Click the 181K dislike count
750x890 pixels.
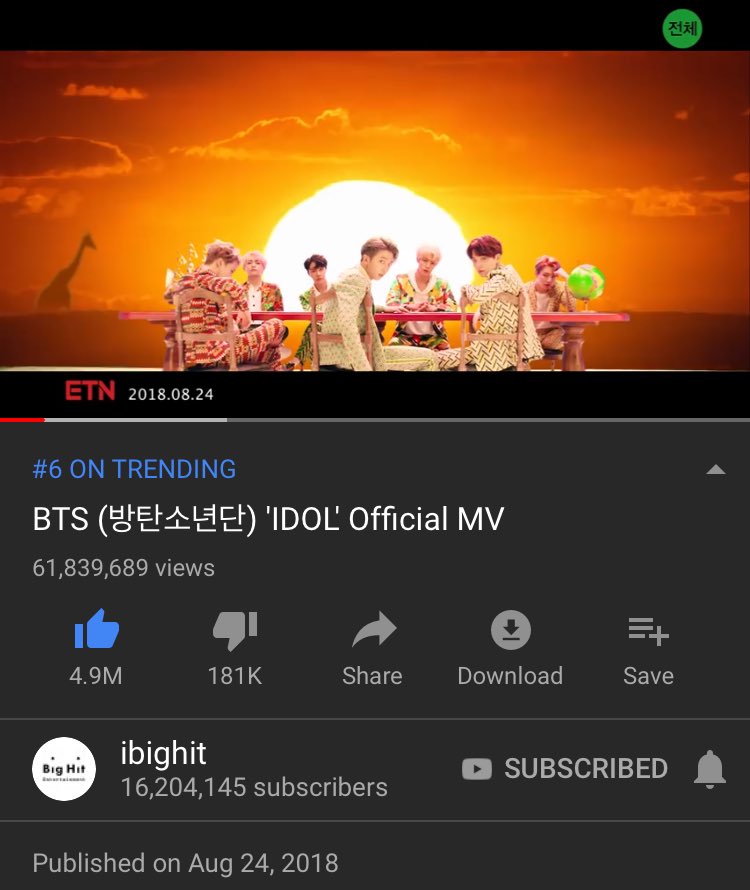point(234,676)
